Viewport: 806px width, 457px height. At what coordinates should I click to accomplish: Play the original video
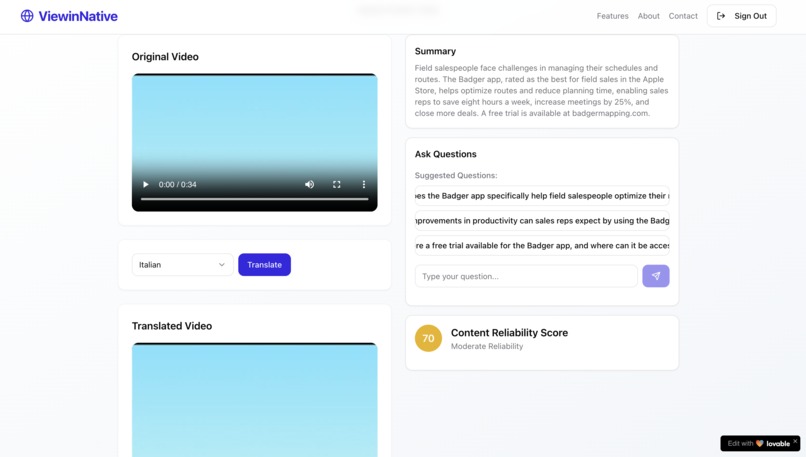point(145,184)
